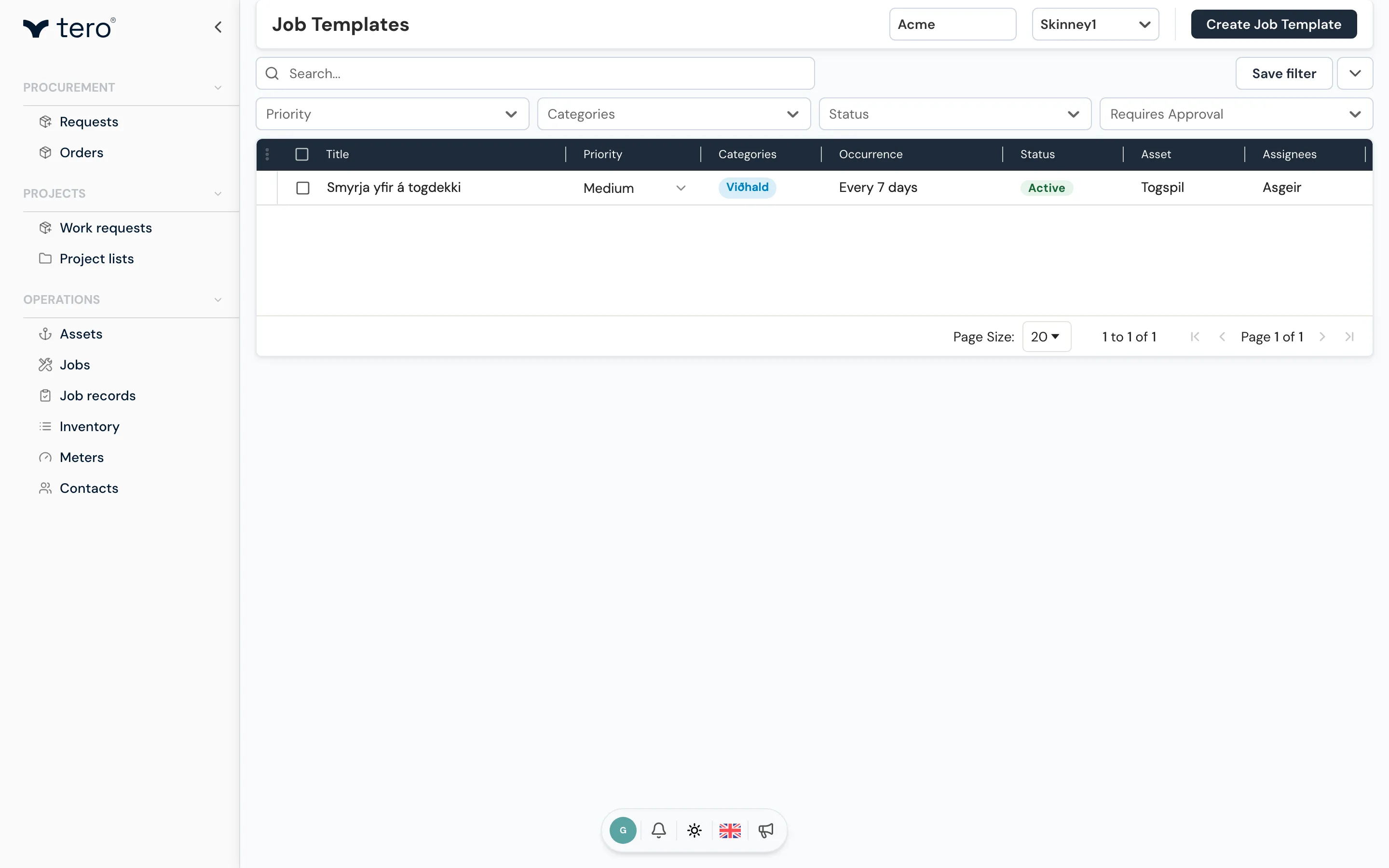Click the Every 7 days occurrence cell
1389x868 pixels.
[x=878, y=188]
